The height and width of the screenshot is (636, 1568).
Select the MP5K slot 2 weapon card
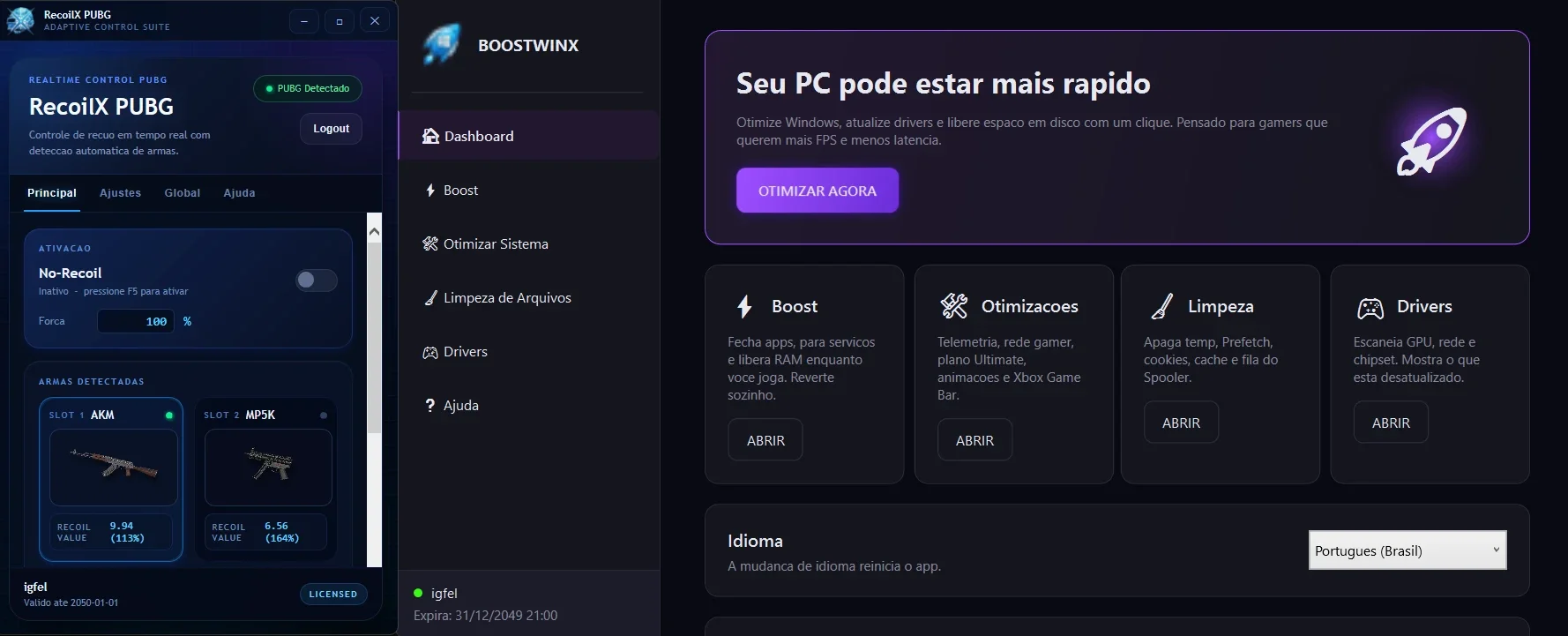click(x=266, y=480)
